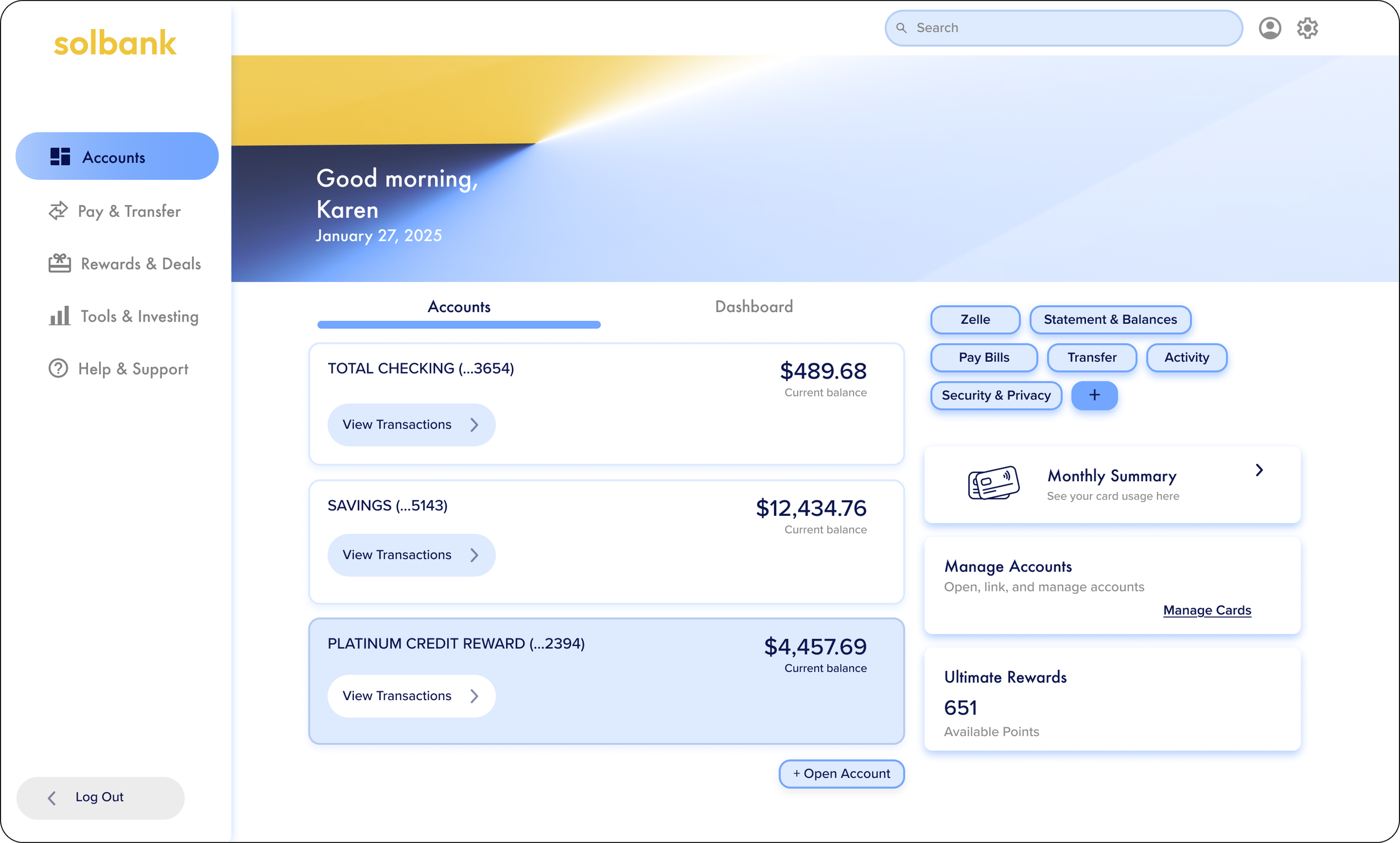Screen dimensions: 1400x843
Task: Click the Pay & Transfer arrows icon
Action: 58,211
